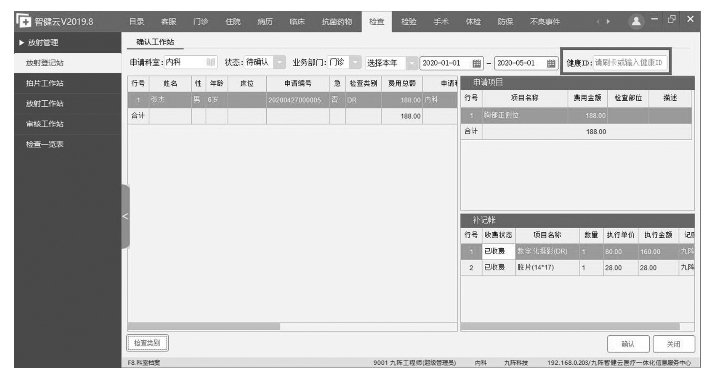Click the 检查类别 column header
Screen dimensions: 721x377
pos(363,84)
